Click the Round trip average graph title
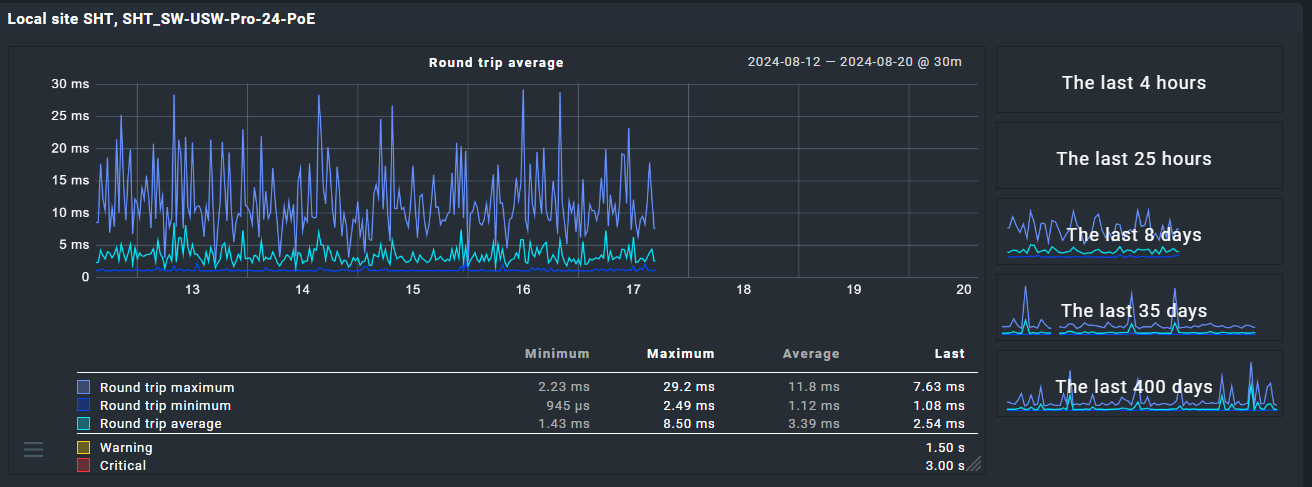This screenshot has height=487, width=1312. (496, 63)
